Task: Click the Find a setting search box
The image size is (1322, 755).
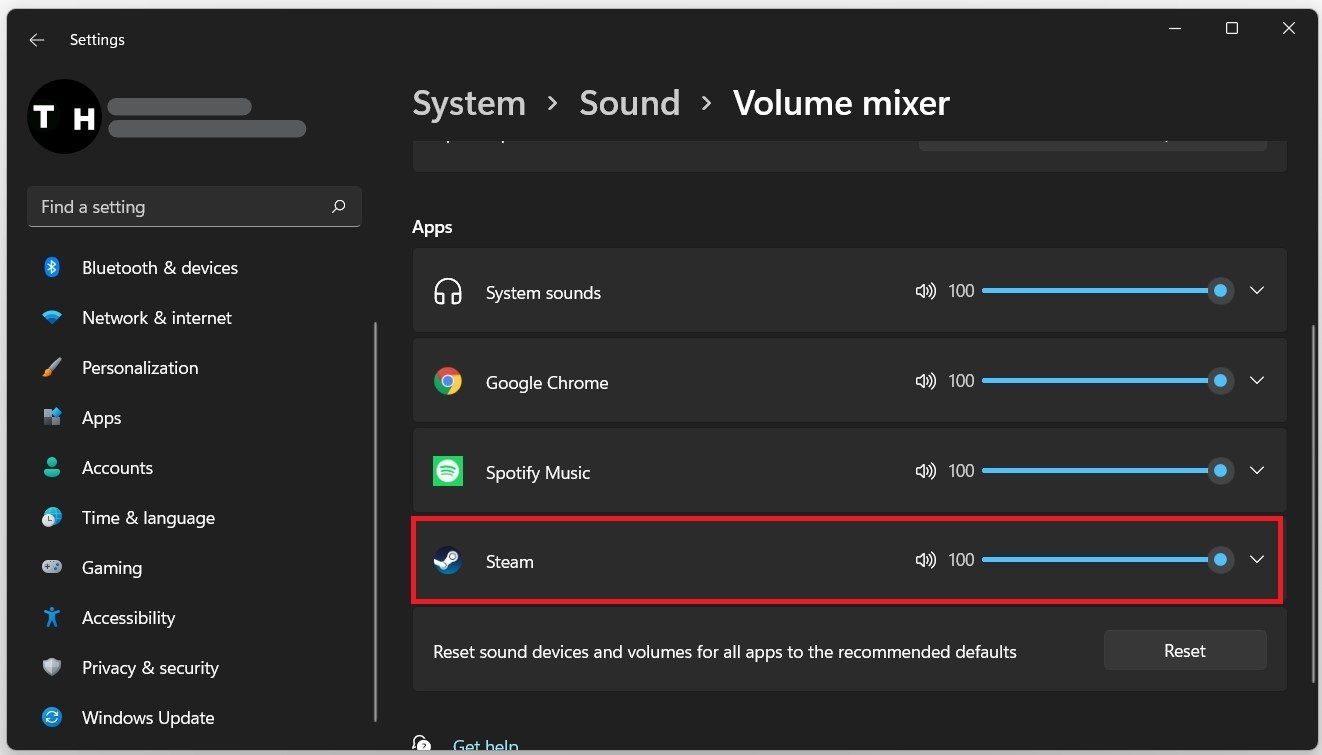Action: (180, 207)
